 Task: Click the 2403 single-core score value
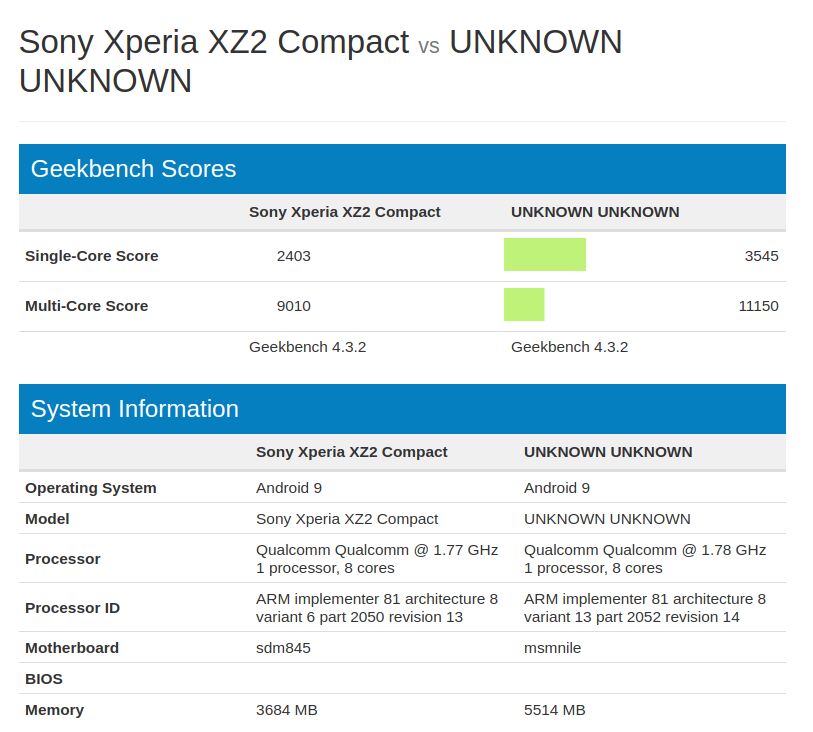293,256
